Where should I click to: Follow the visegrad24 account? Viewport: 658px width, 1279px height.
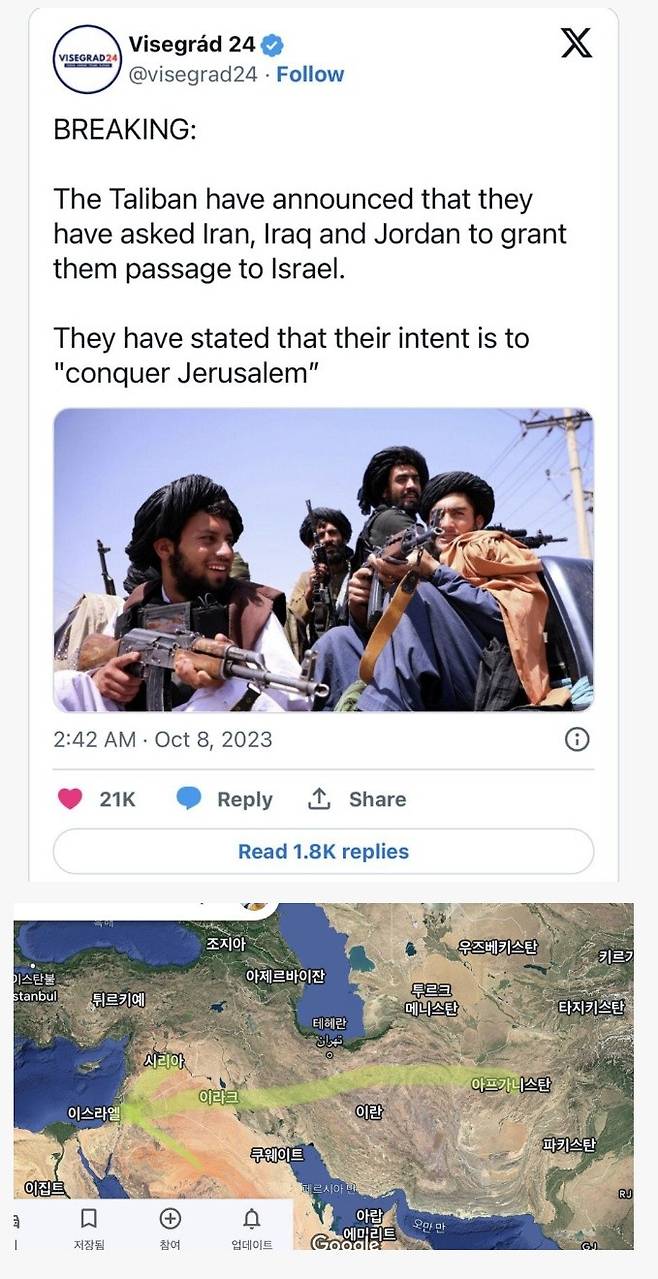coord(310,74)
